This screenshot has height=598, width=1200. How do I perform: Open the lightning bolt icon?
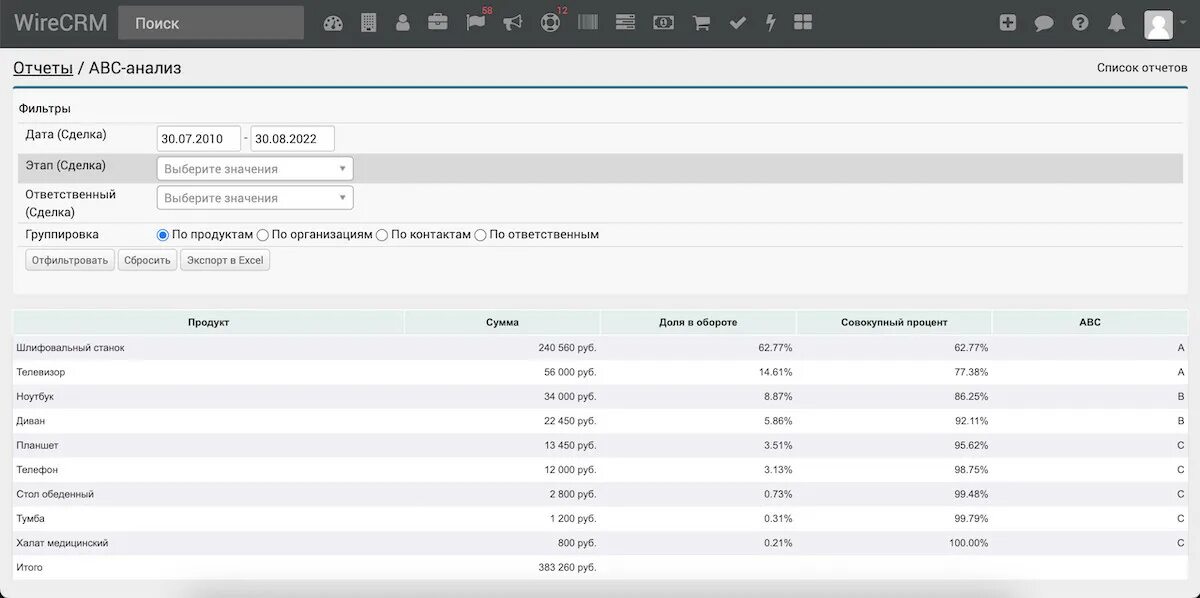click(770, 23)
